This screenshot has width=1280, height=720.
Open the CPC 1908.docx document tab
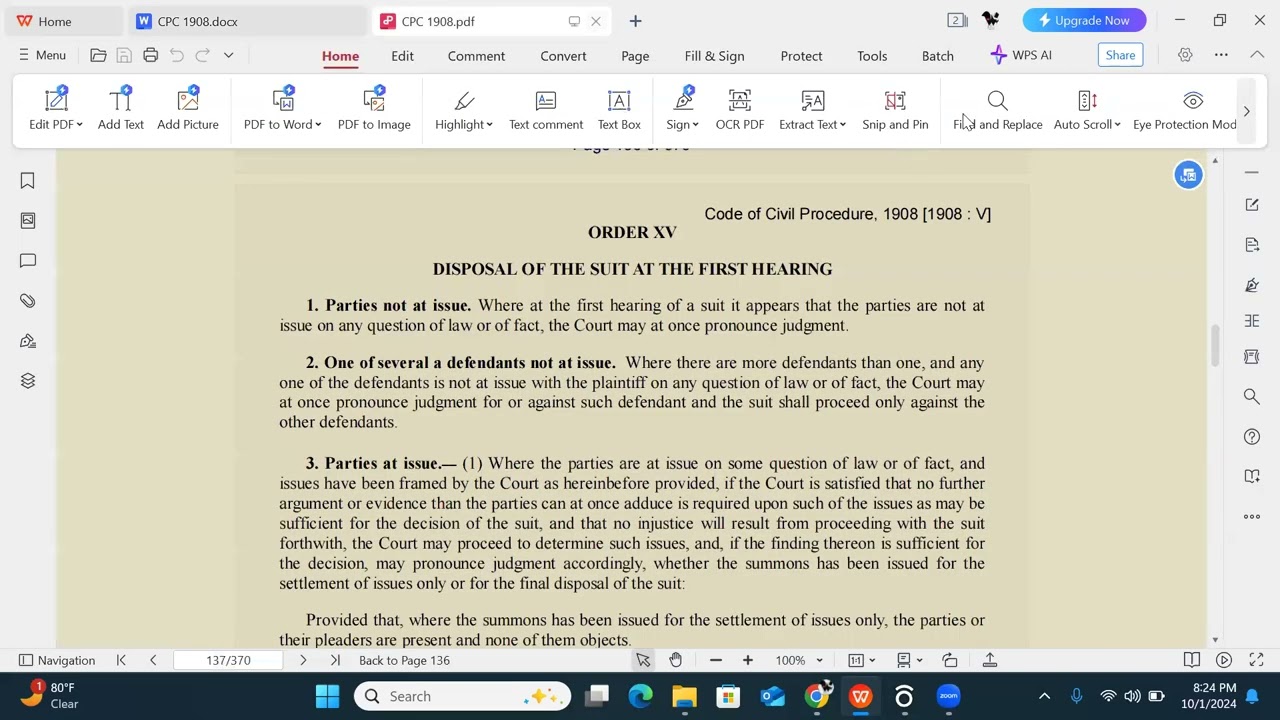(247, 21)
